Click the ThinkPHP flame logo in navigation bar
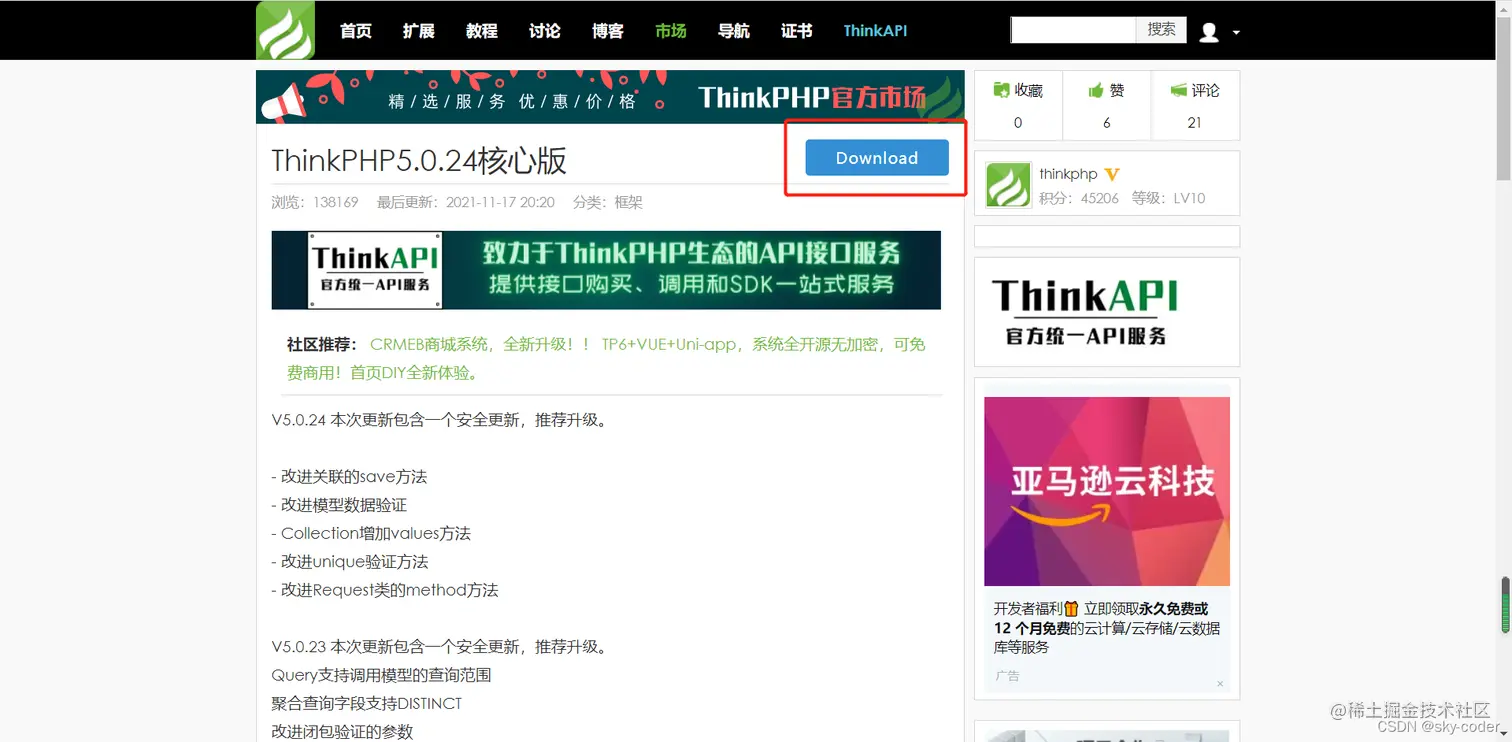The height and width of the screenshot is (742, 1512). pos(284,29)
